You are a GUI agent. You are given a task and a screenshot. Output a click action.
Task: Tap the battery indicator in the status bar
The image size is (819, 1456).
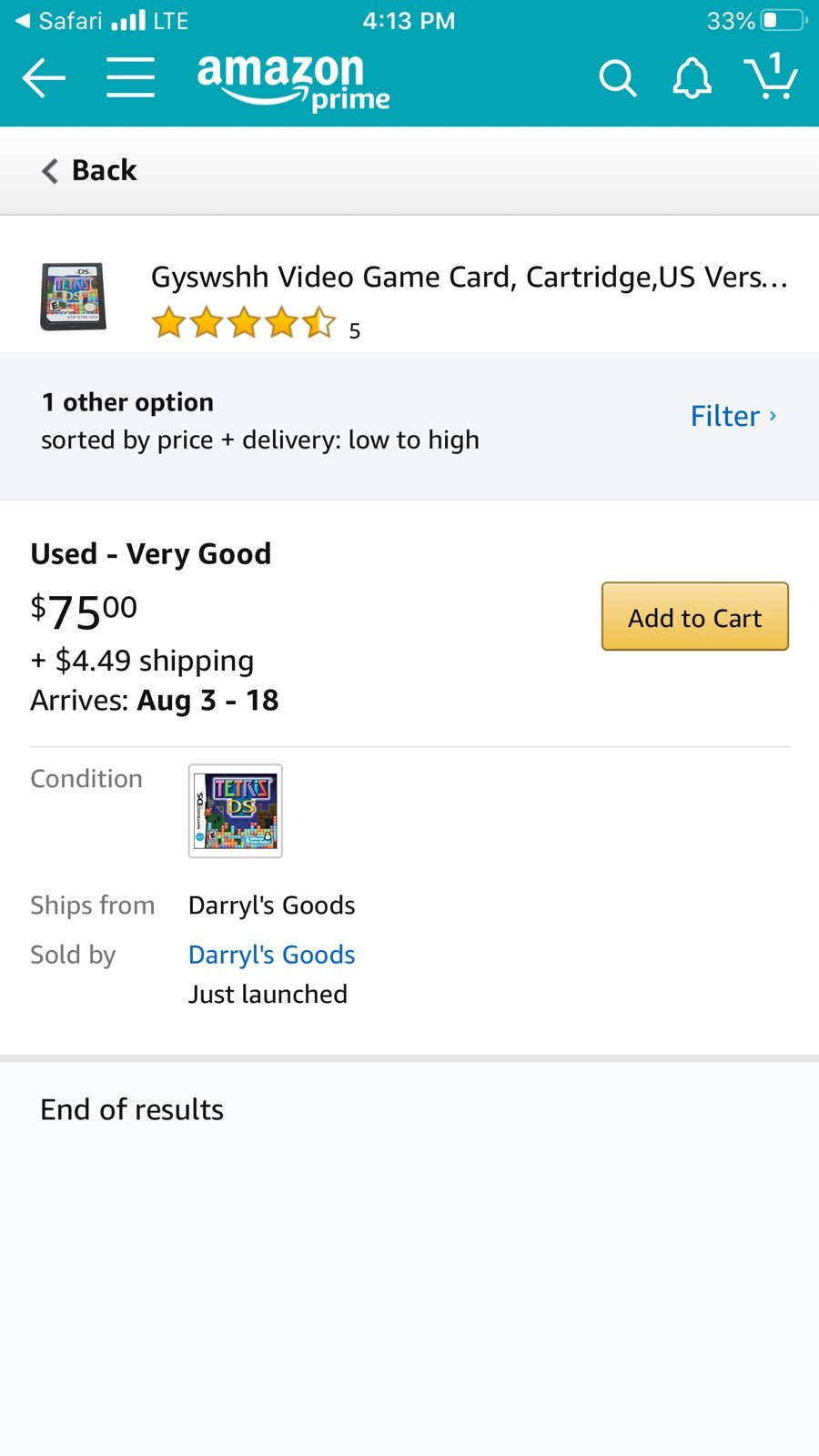784,20
